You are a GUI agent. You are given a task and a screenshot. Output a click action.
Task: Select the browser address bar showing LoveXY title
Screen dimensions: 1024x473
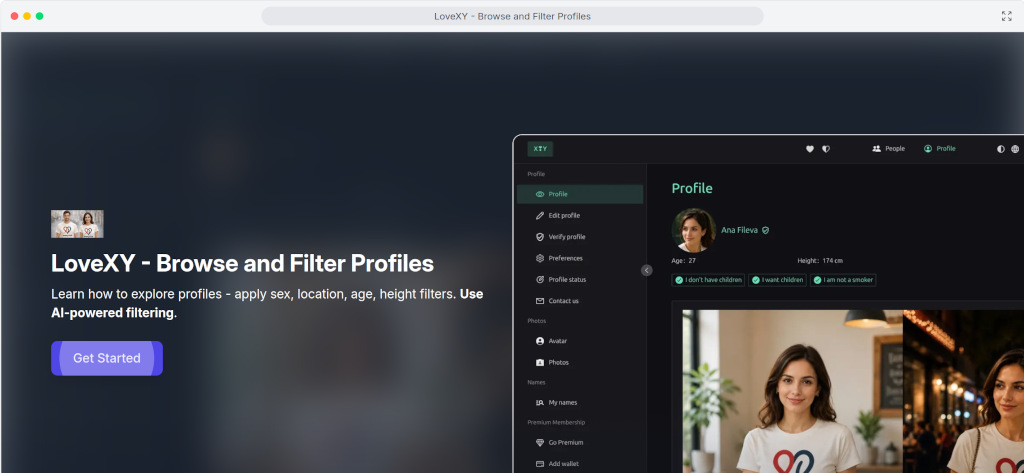(x=512, y=16)
